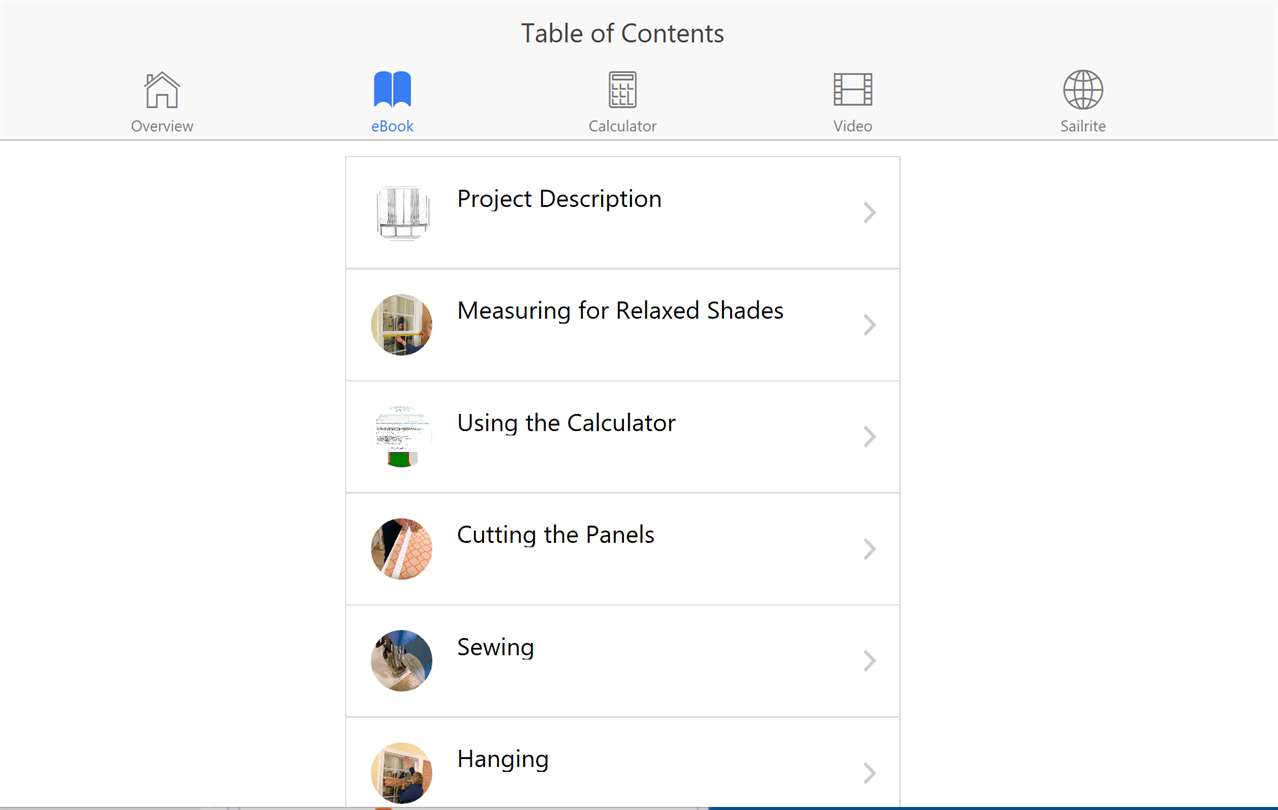Open the Sewing chapter title link
The image size is (1278, 810).
[x=496, y=647]
